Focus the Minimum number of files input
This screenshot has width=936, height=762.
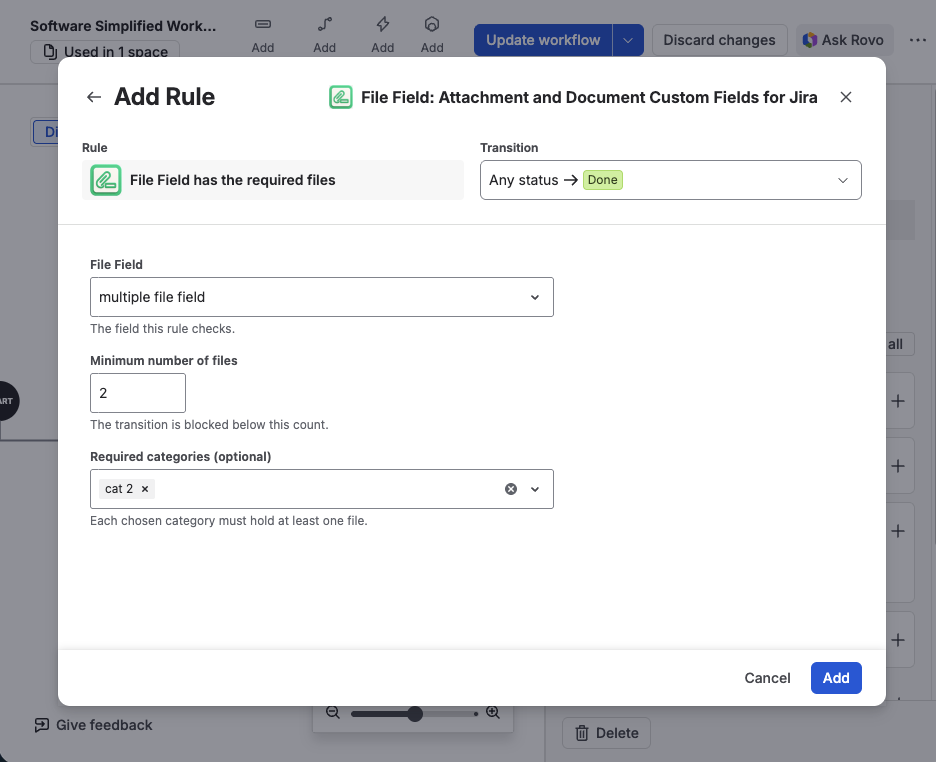coord(138,393)
